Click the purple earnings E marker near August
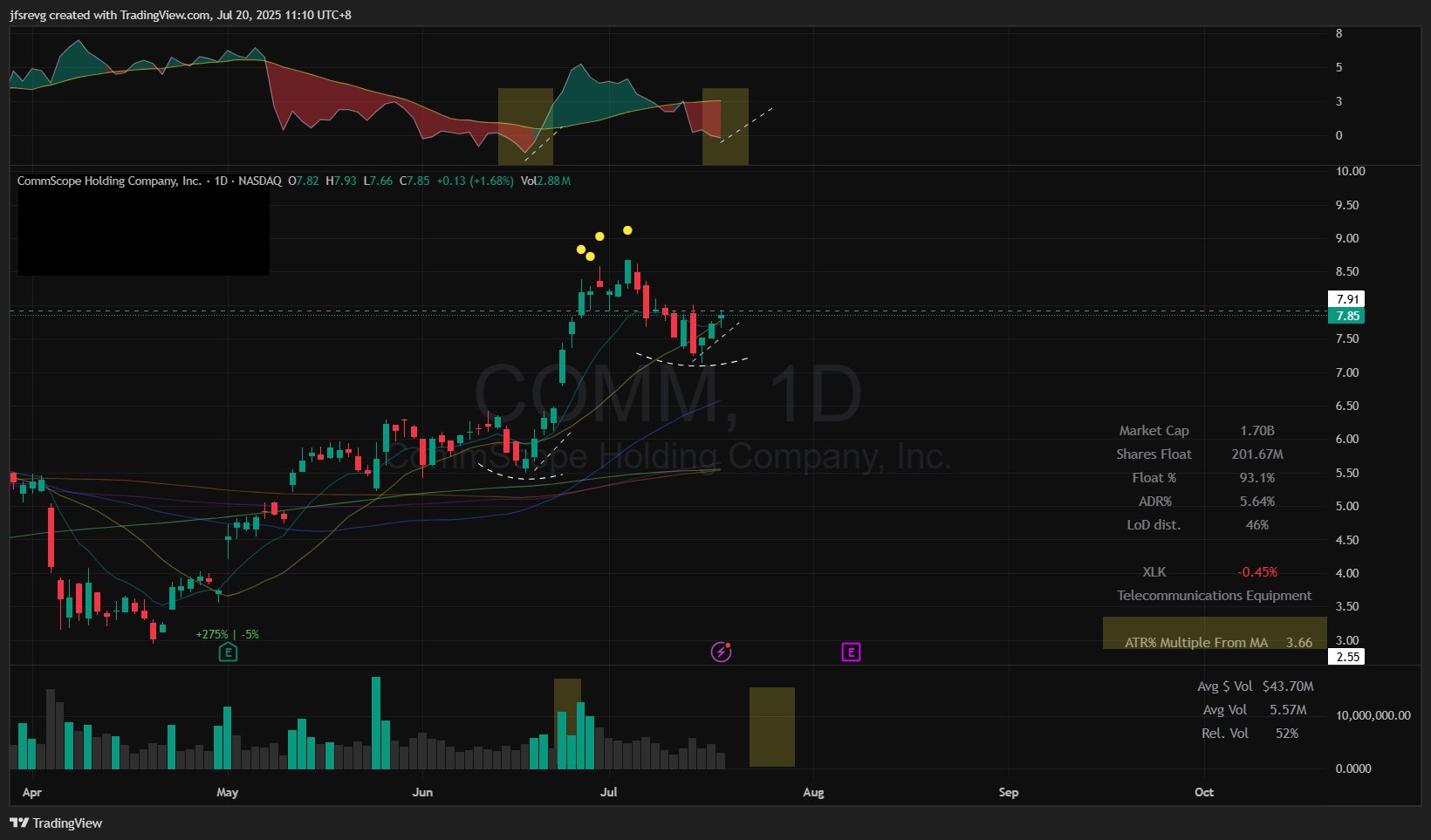This screenshot has height=840, width=1431. pos(851,652)
